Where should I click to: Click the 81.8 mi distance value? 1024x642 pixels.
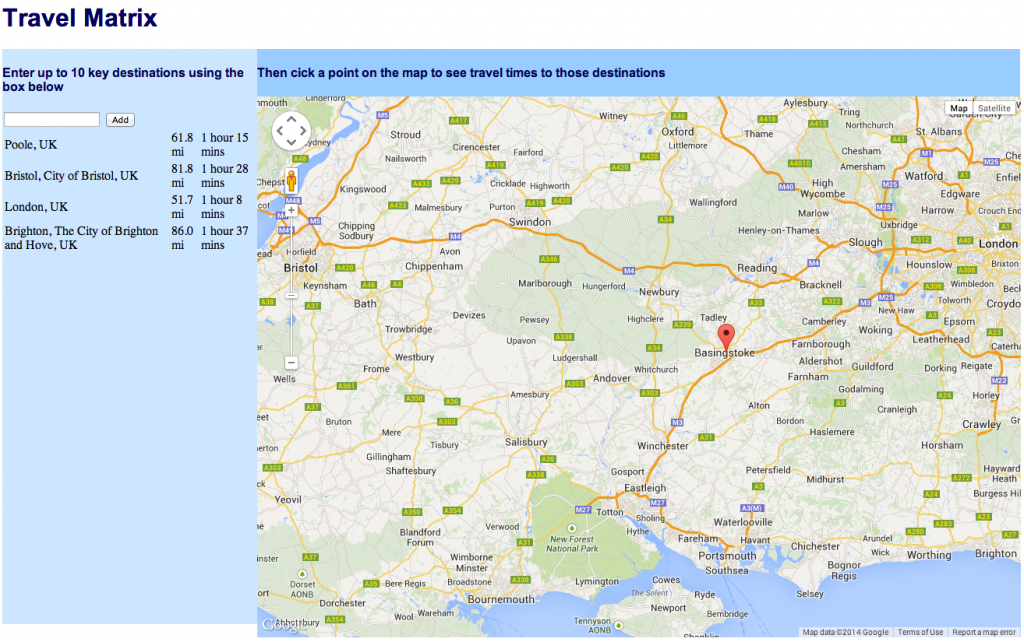click(x=182, y=176)
